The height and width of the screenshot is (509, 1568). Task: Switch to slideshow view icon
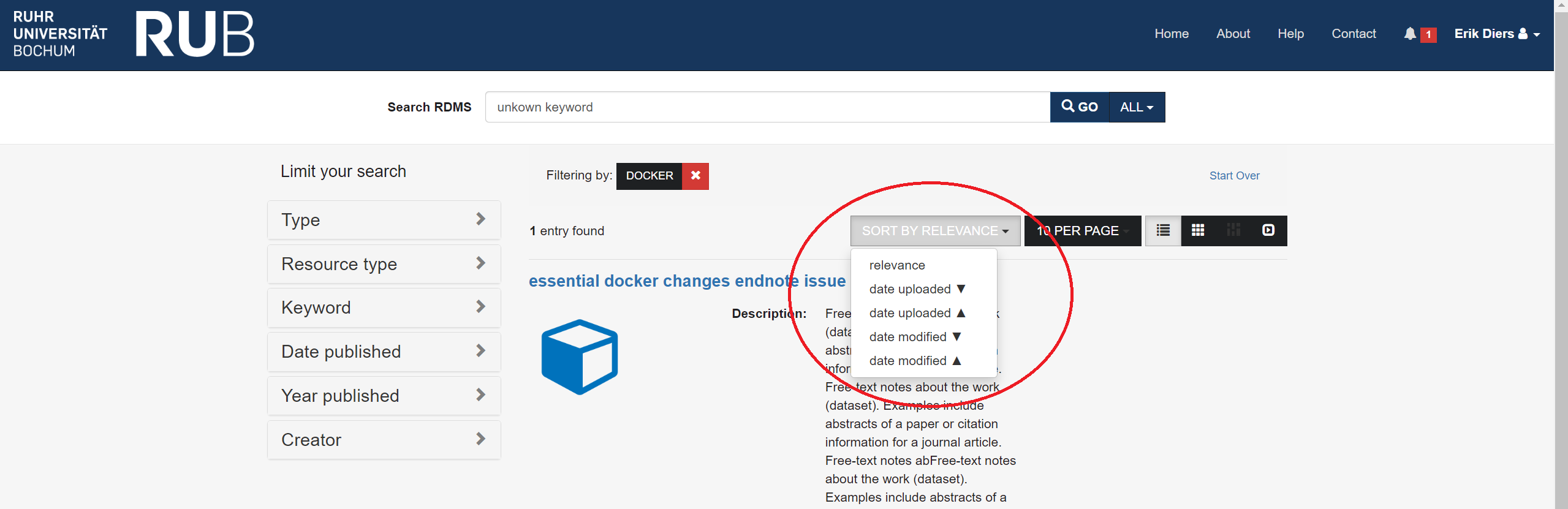click(1268, 231)
